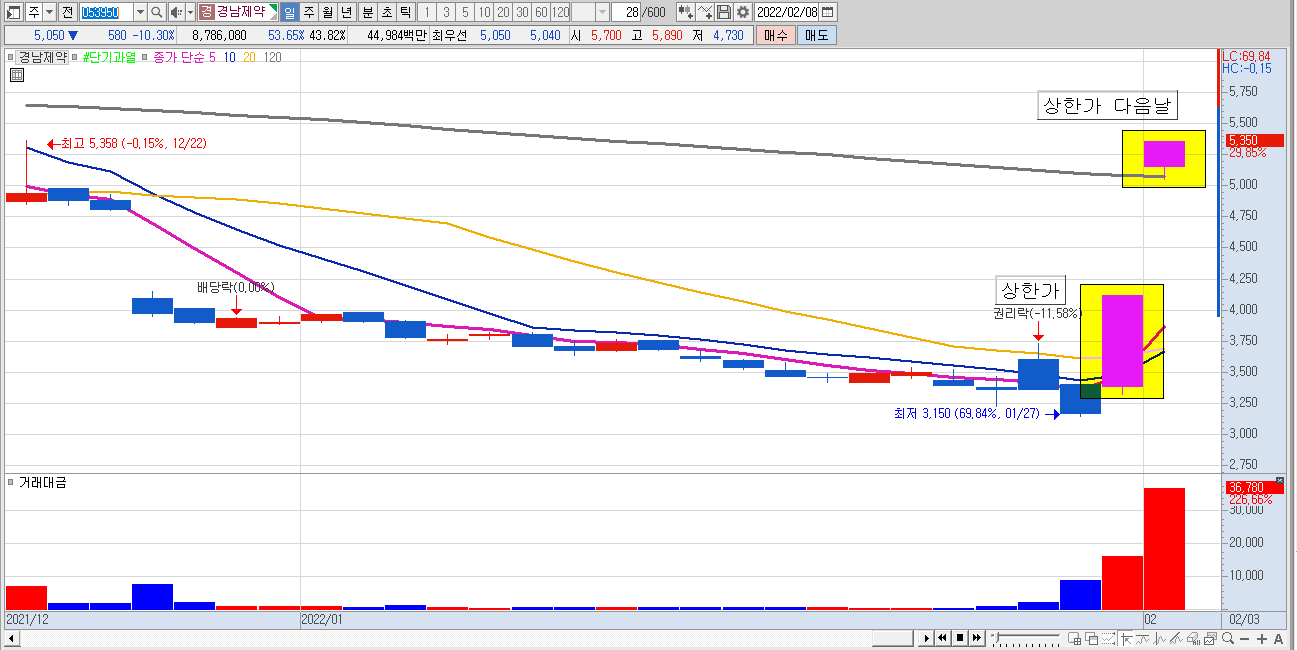Screen dimensions: 1297x650
Task: Select the 초 second chart period
Action: [x=386, y=12]
